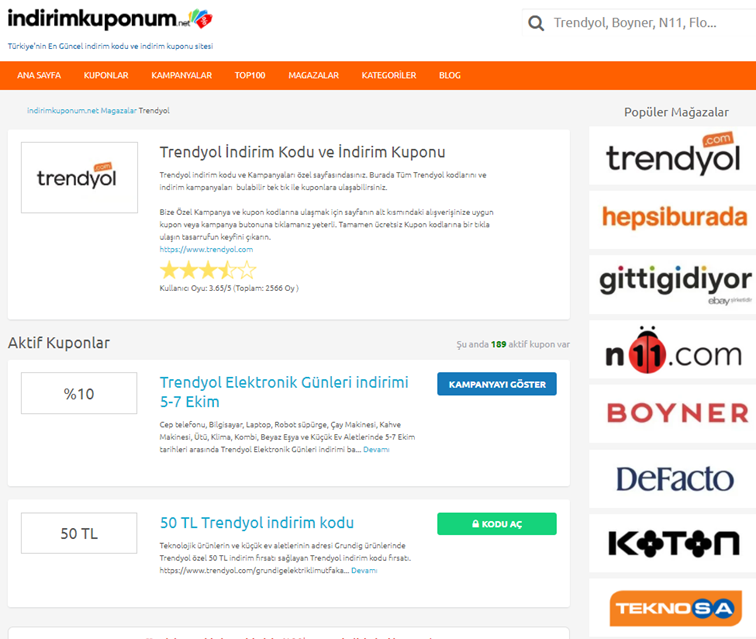The height and width of the screenshot is (639, 756).
Task: Open the KUPONLAR menu item
Action: point(106,76)
